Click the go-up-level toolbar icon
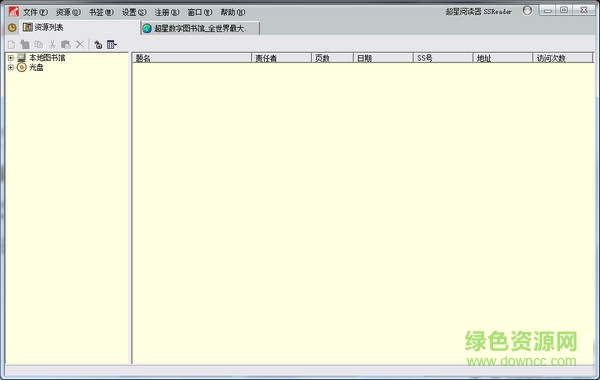This screenshot has height=380, width=600. (98, 45)
